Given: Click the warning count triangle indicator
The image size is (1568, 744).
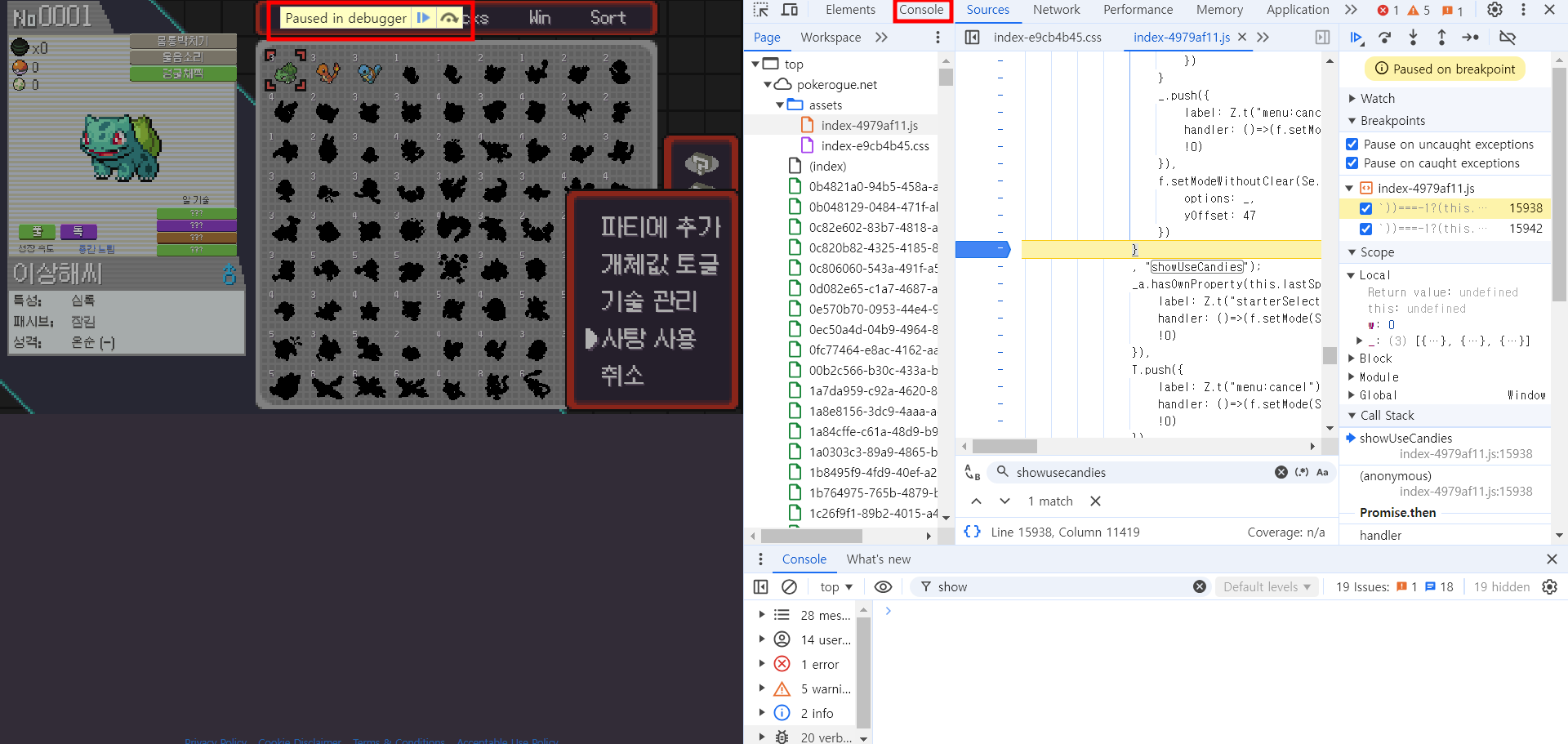Looking at the screenshot, I should (x=1419, y=11).
